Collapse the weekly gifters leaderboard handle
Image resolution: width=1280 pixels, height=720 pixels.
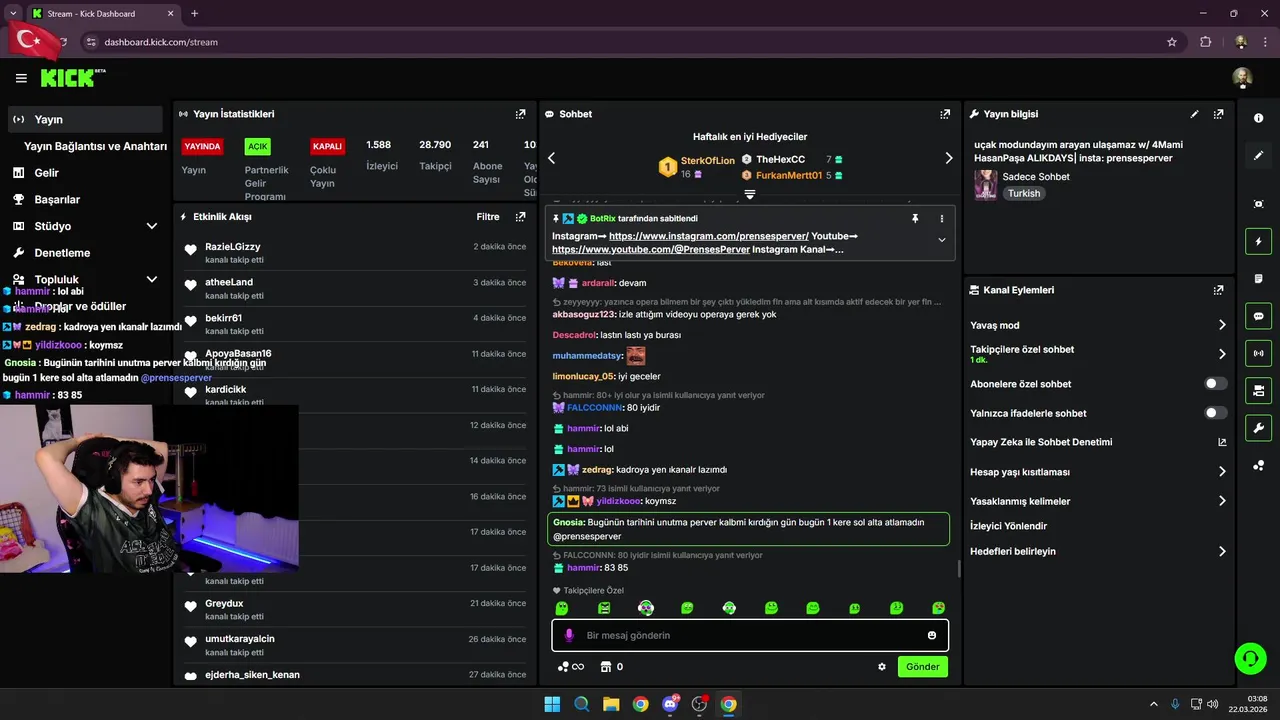click(x=749, y=194)
